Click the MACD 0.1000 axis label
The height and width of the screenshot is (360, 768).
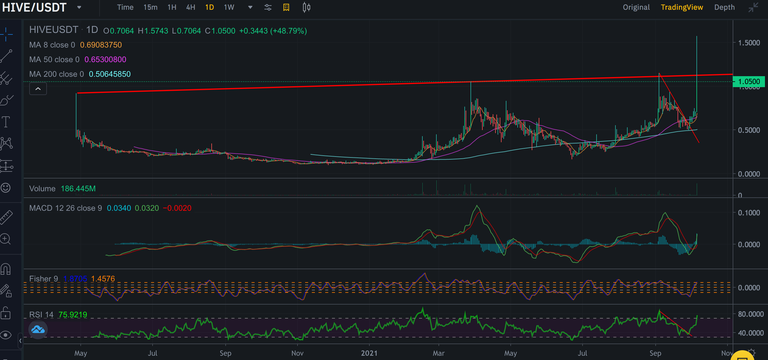click(749, 213)
